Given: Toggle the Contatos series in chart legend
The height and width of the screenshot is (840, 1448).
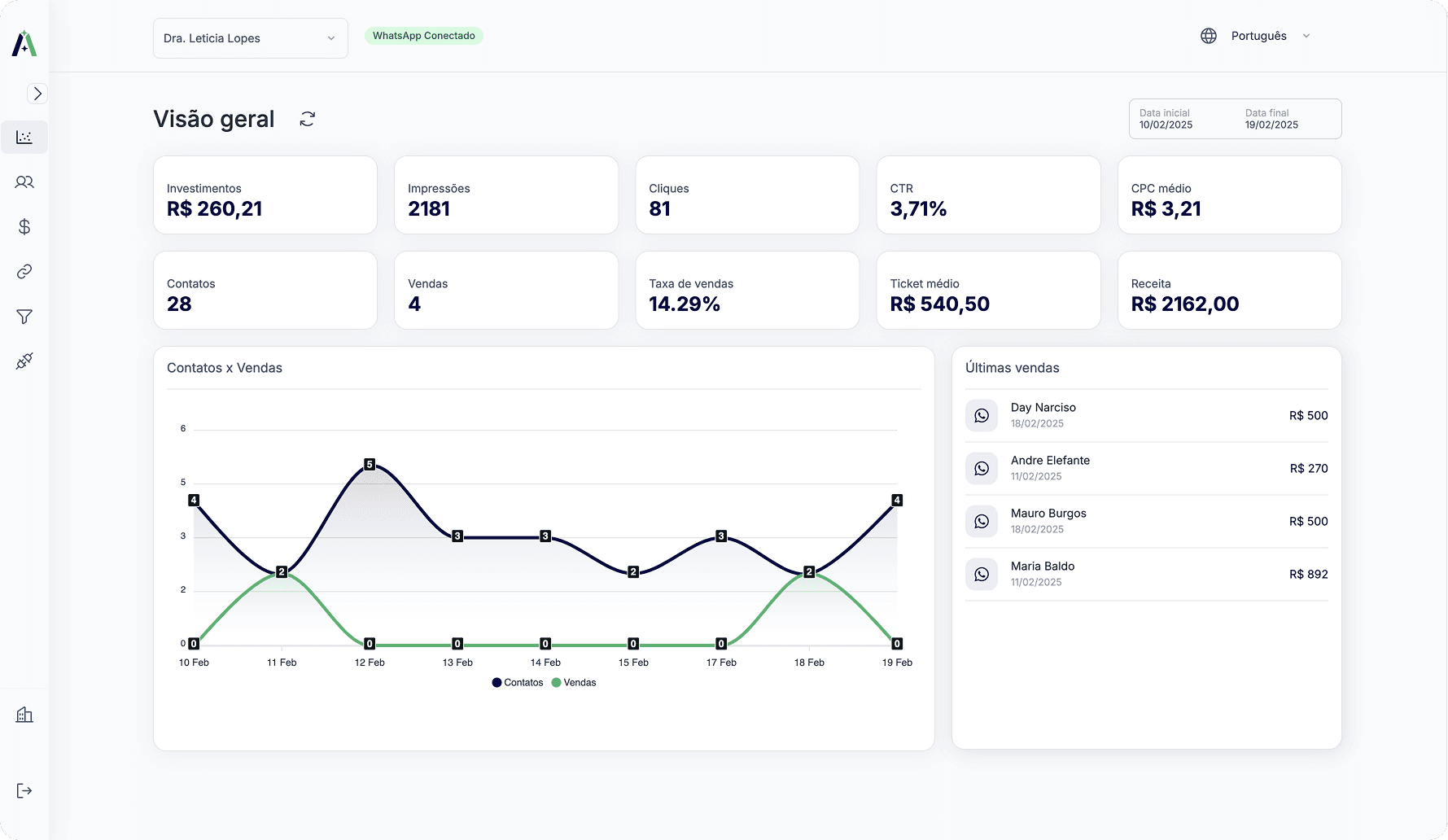Looking at the screenshot, I should click(x=518, y=683).
